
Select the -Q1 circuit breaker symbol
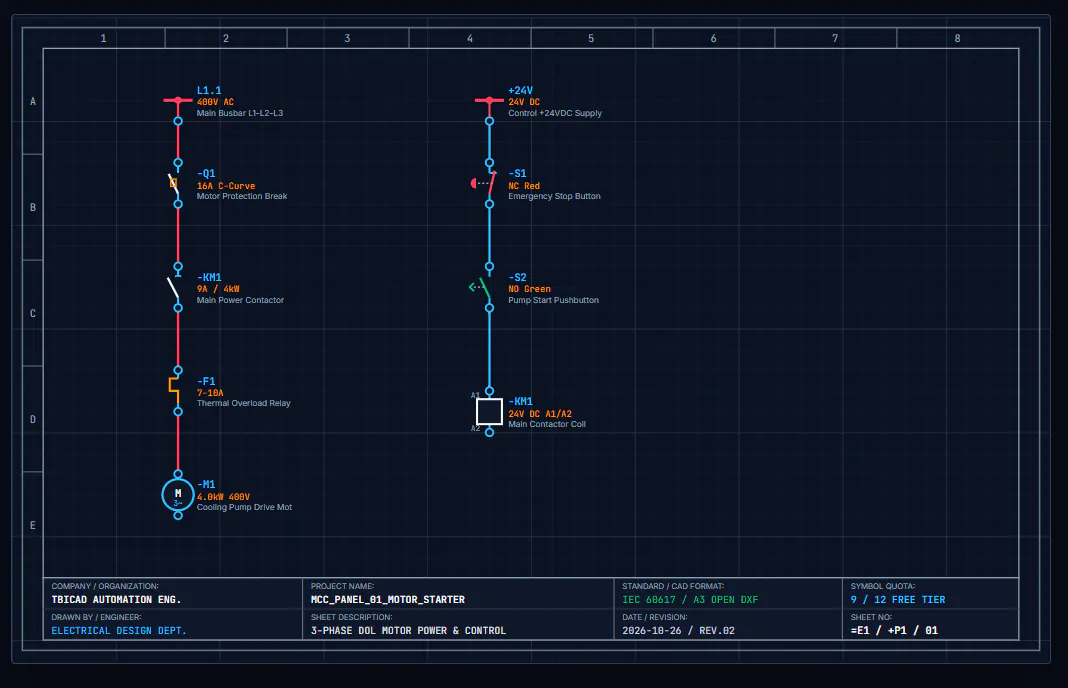coord(175,183)
